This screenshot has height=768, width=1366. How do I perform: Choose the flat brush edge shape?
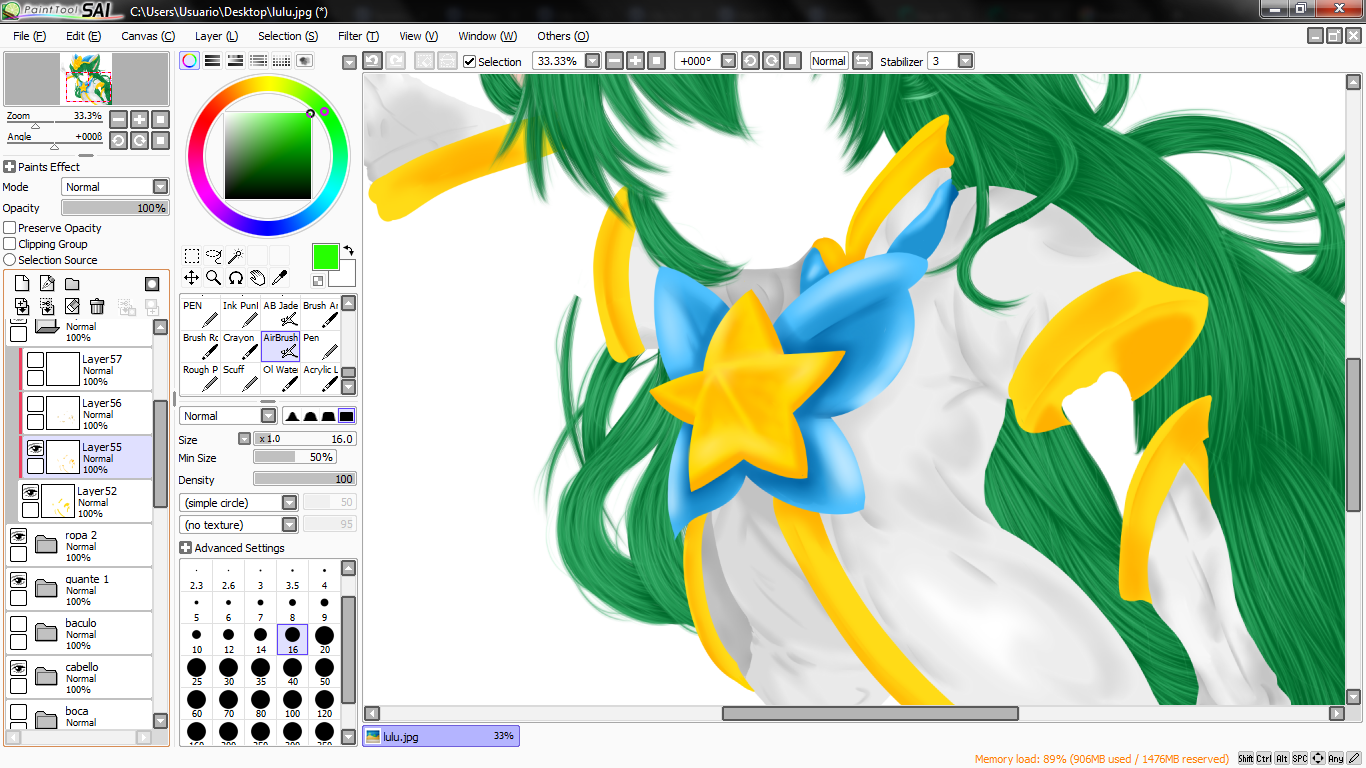(346, 416)
